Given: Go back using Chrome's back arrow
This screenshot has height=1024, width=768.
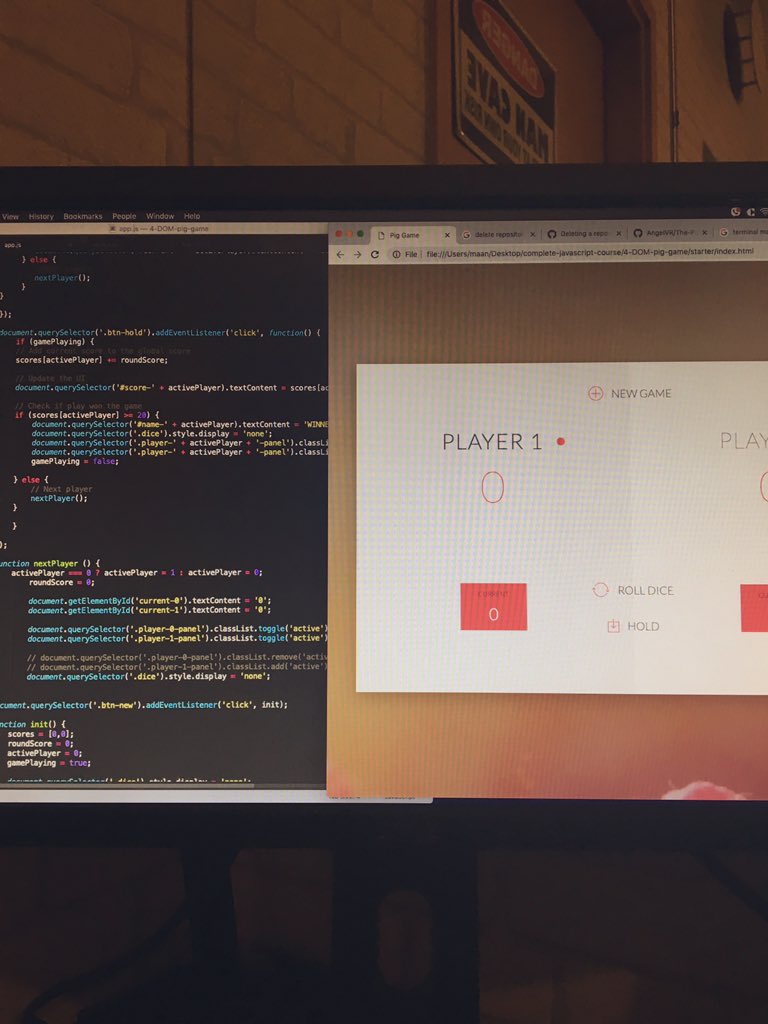Looking at the screenshot, I should (x=340, y=255).
